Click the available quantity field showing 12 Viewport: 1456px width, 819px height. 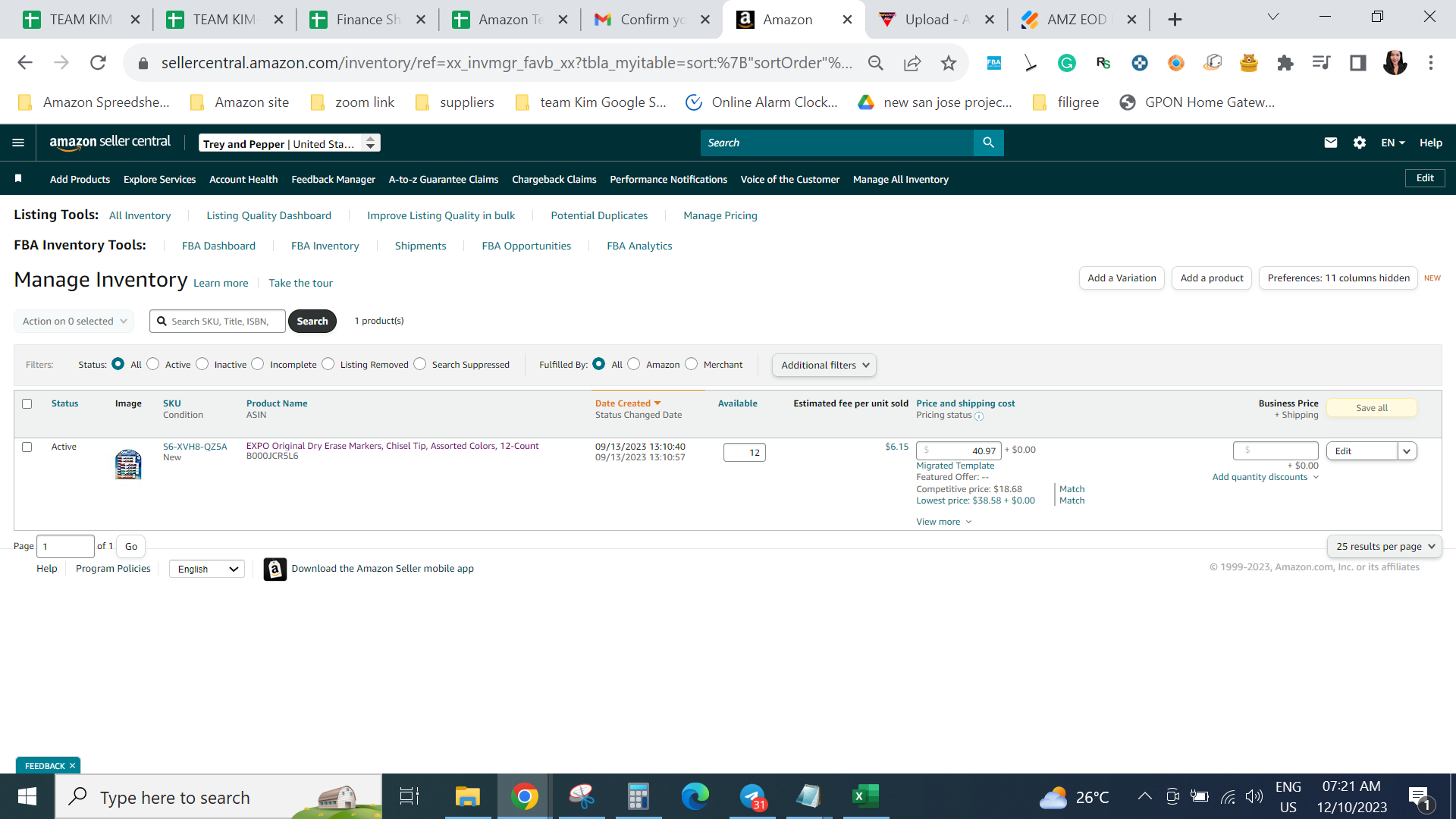(745, 453)
